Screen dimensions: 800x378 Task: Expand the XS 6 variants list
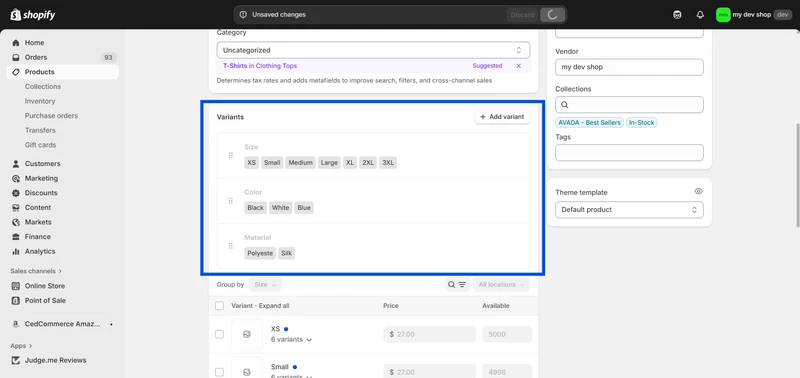click(x=291, y=340)
